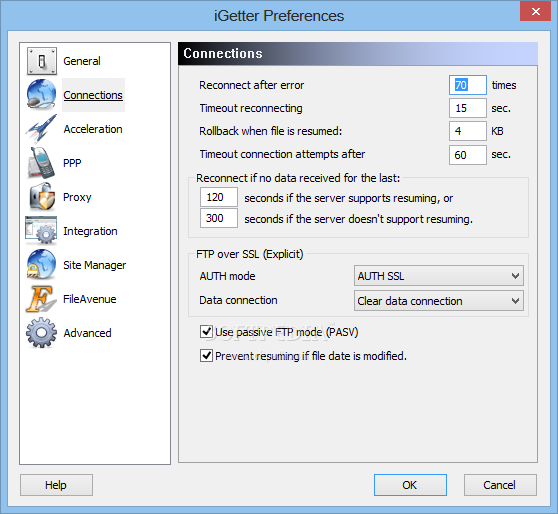Open Proxy settings via shield icon
The image size is (558, 514).
coord(42,197)
